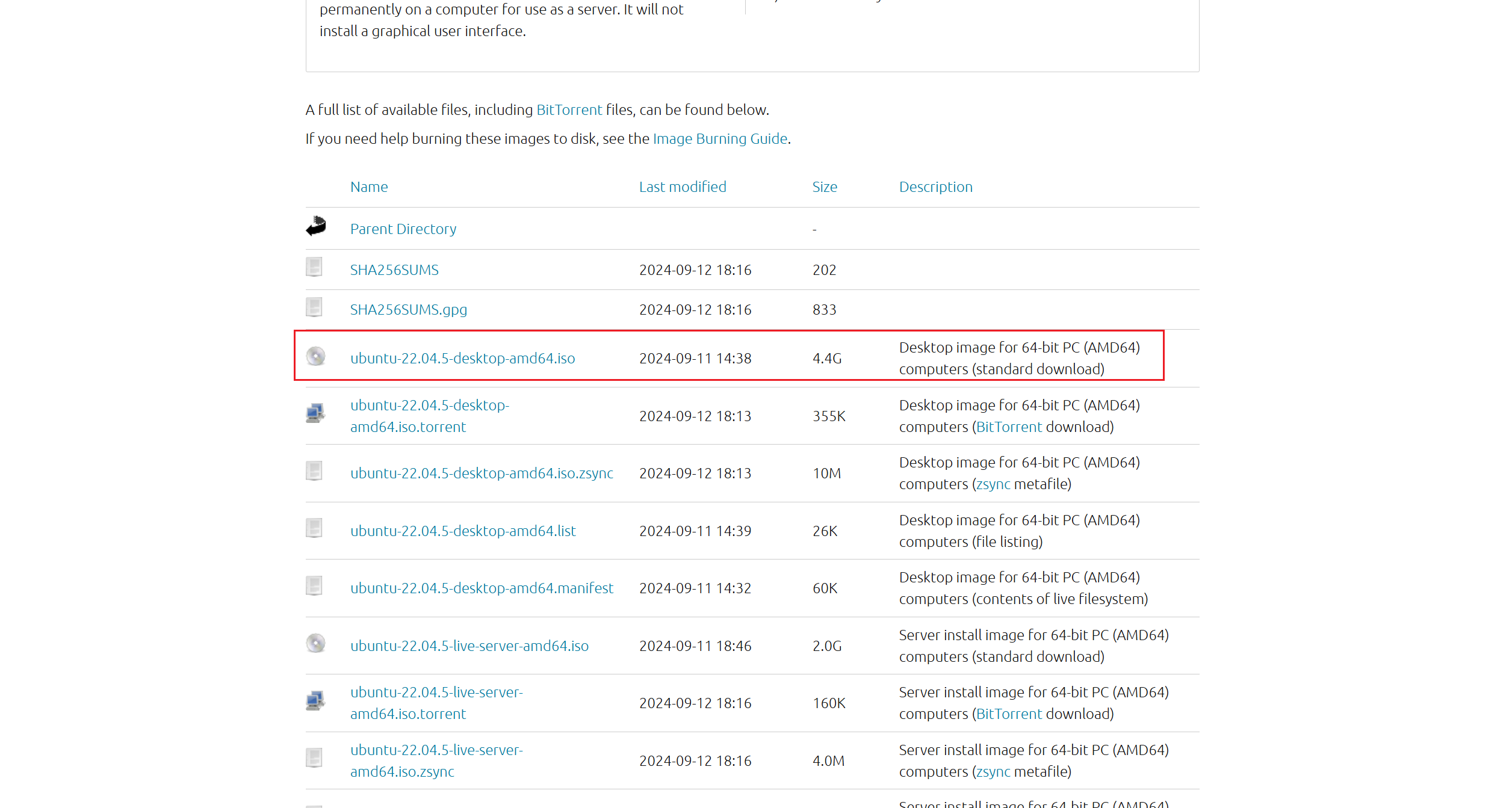Open the SHA256SUMS.gpg signature link
The width and height of the screenshot is (1512, 808).
[x=409, y=310]
